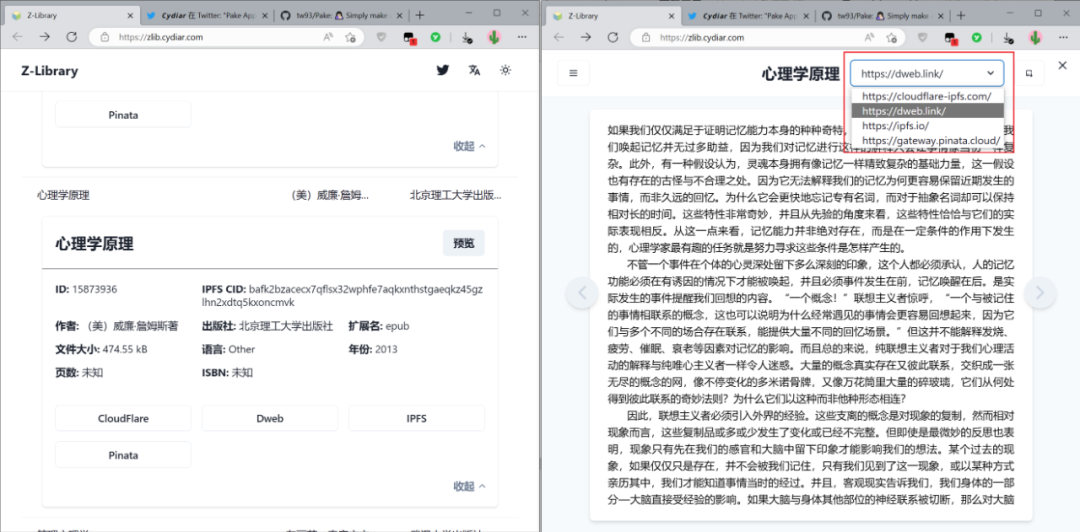This screenshot has width=1080, height=532.
Task: Click the bookmark icon beside gateway dropdown
Action: click(1029, 73)
